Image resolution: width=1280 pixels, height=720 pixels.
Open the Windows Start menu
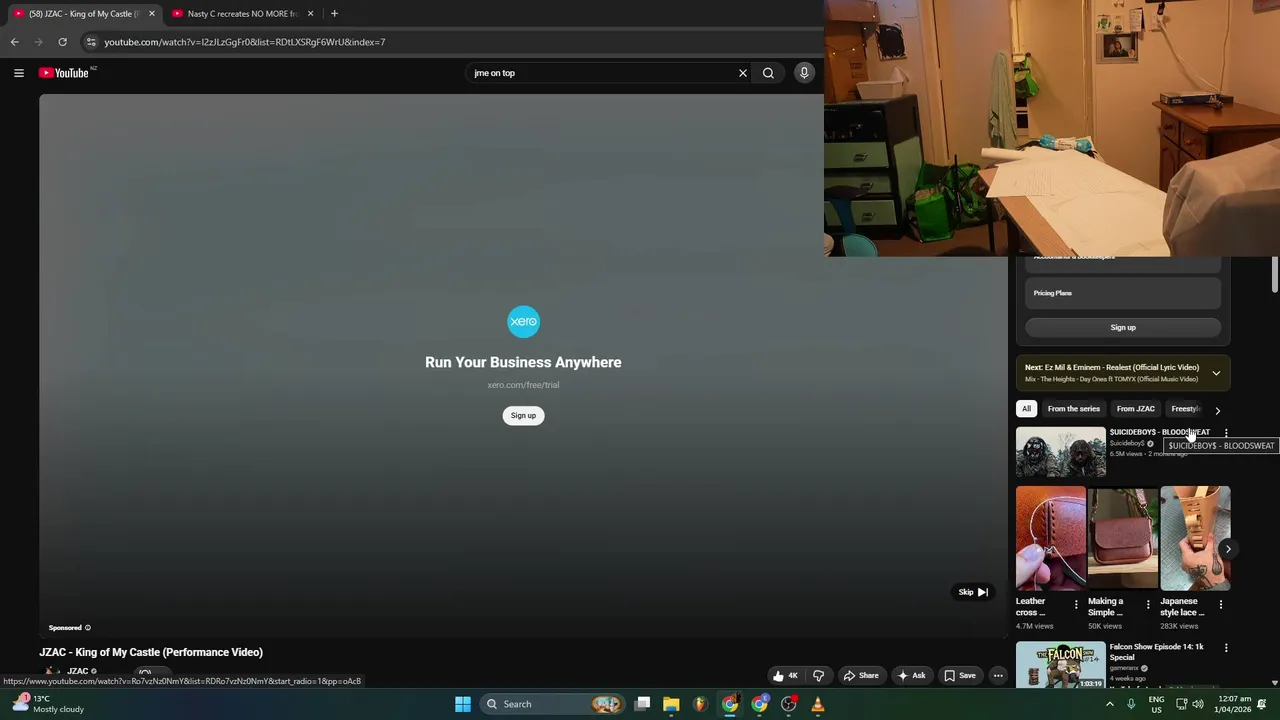tap(463, 704)
